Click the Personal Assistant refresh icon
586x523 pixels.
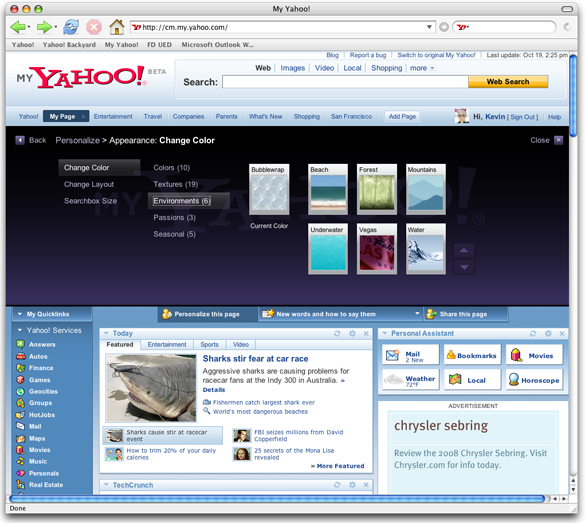(533, 333)
